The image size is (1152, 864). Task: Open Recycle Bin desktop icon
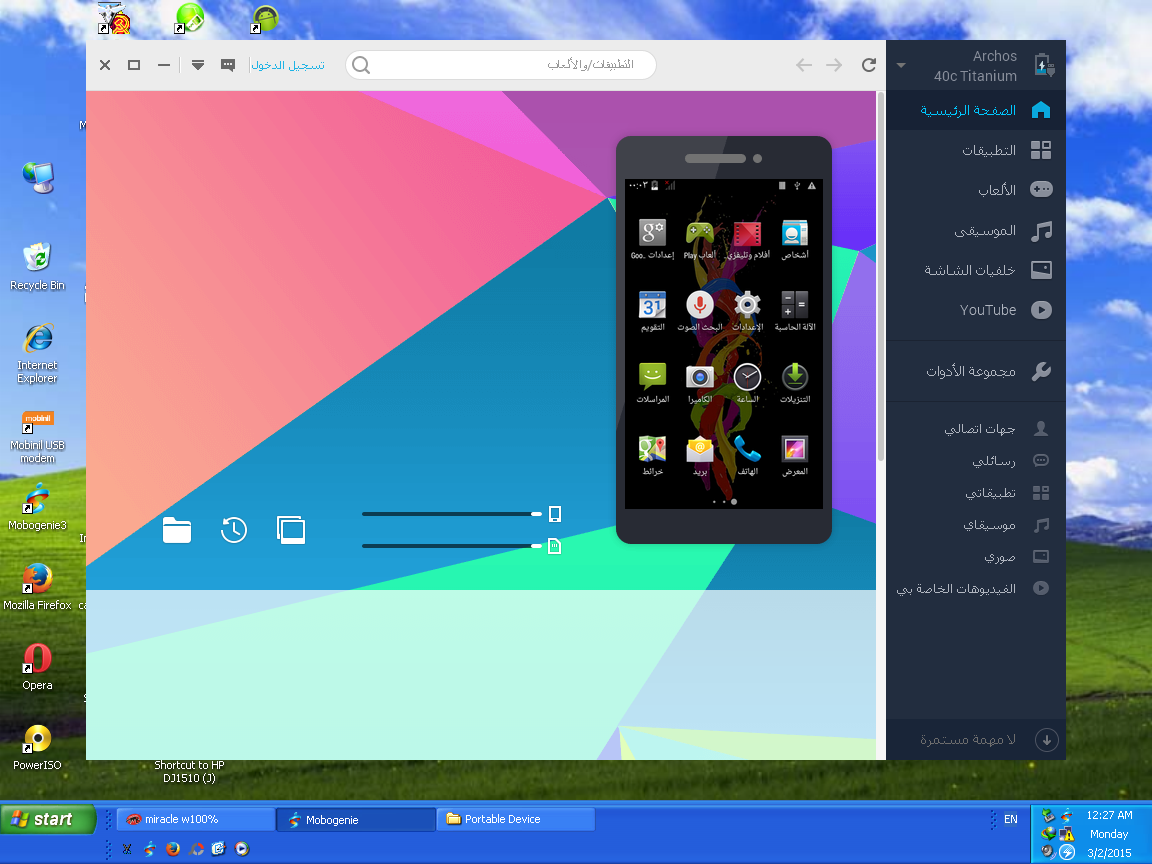pos(37,267)
